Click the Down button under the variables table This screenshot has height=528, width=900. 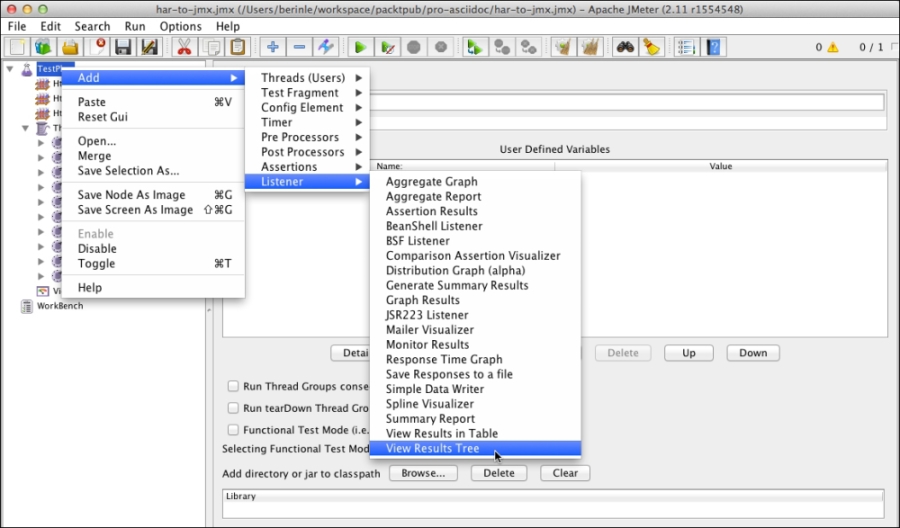pos(753,353)
